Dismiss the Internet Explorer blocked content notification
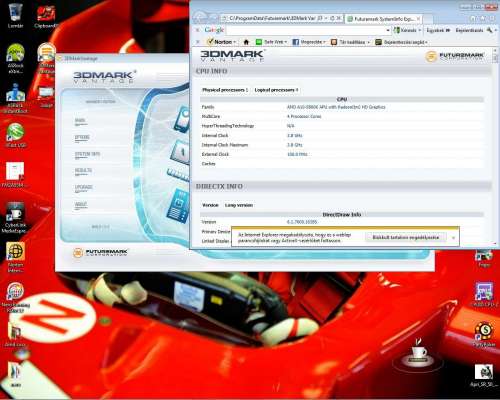 (453, 238)
